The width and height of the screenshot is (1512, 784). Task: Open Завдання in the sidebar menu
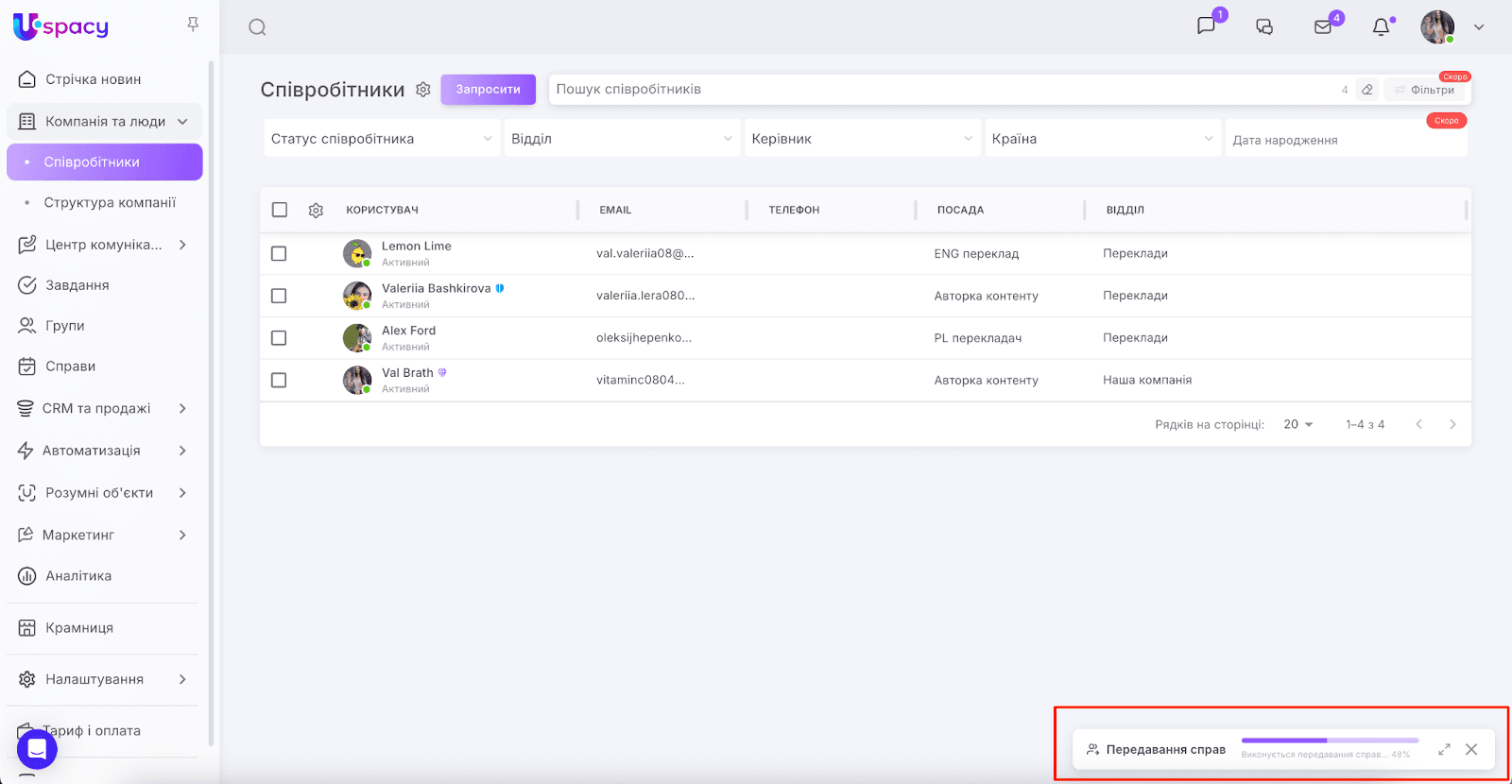pyautogui.click(x=77, y=285)
